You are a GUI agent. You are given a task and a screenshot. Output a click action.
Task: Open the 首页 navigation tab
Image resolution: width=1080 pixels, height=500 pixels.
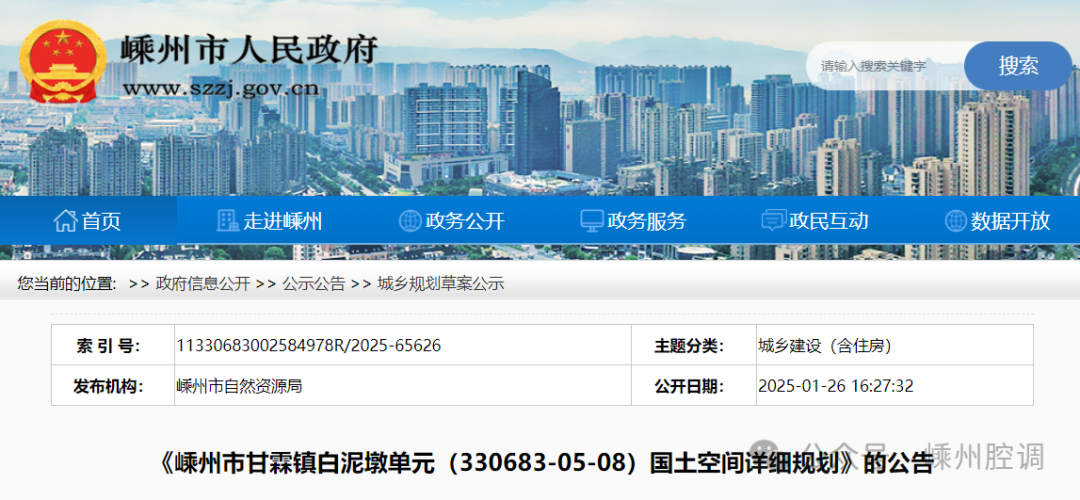pyautogui.click(x=101, y=221)
